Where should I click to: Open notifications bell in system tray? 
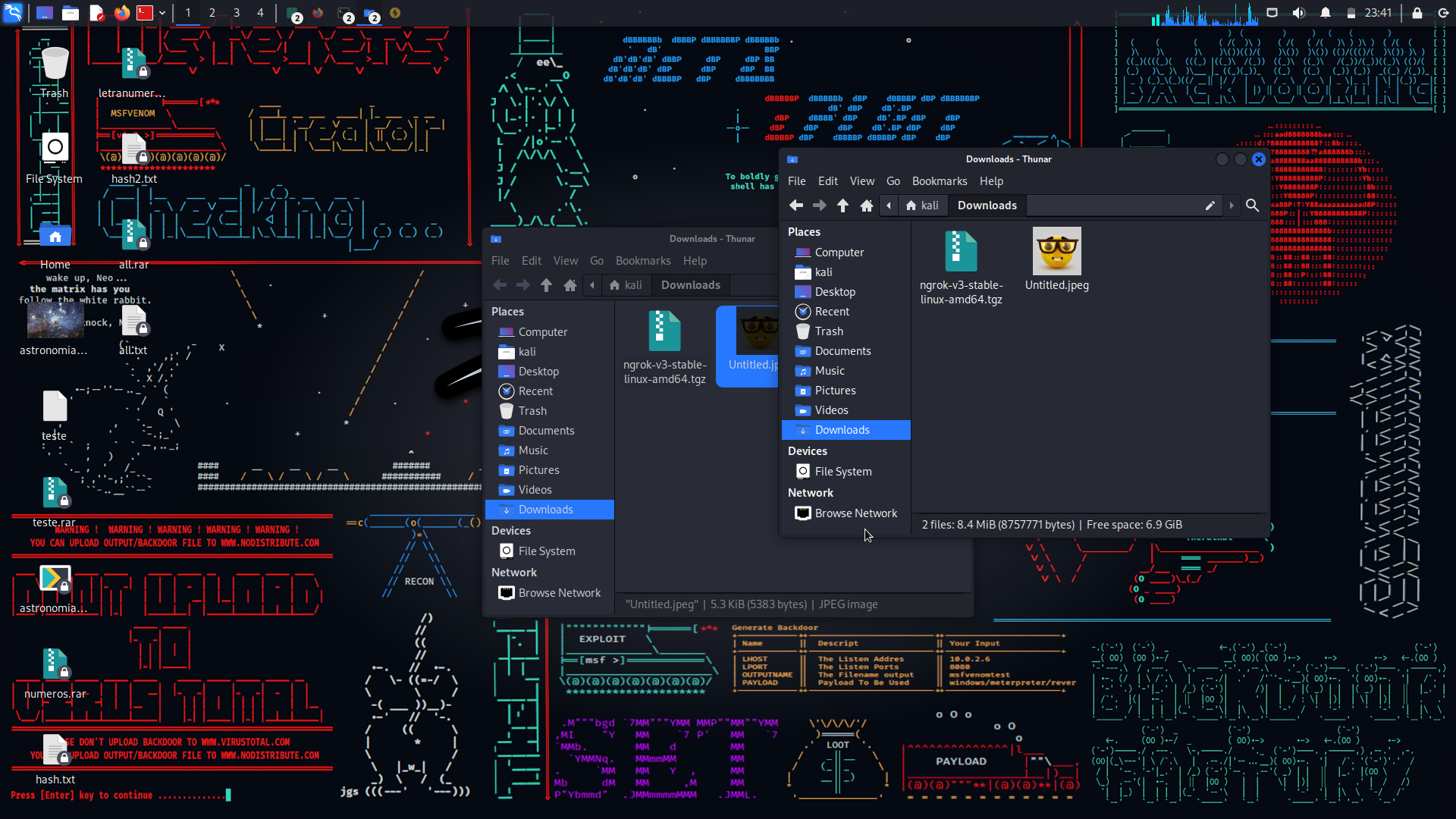(x=1325, y=13)
